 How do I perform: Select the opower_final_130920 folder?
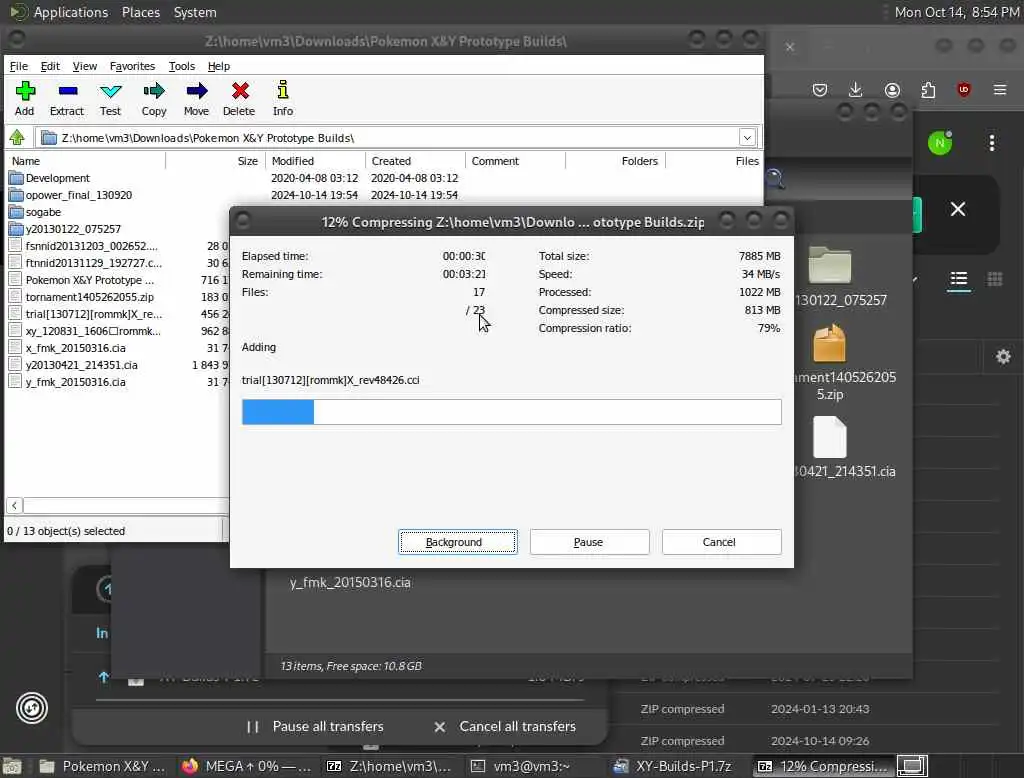78,195
